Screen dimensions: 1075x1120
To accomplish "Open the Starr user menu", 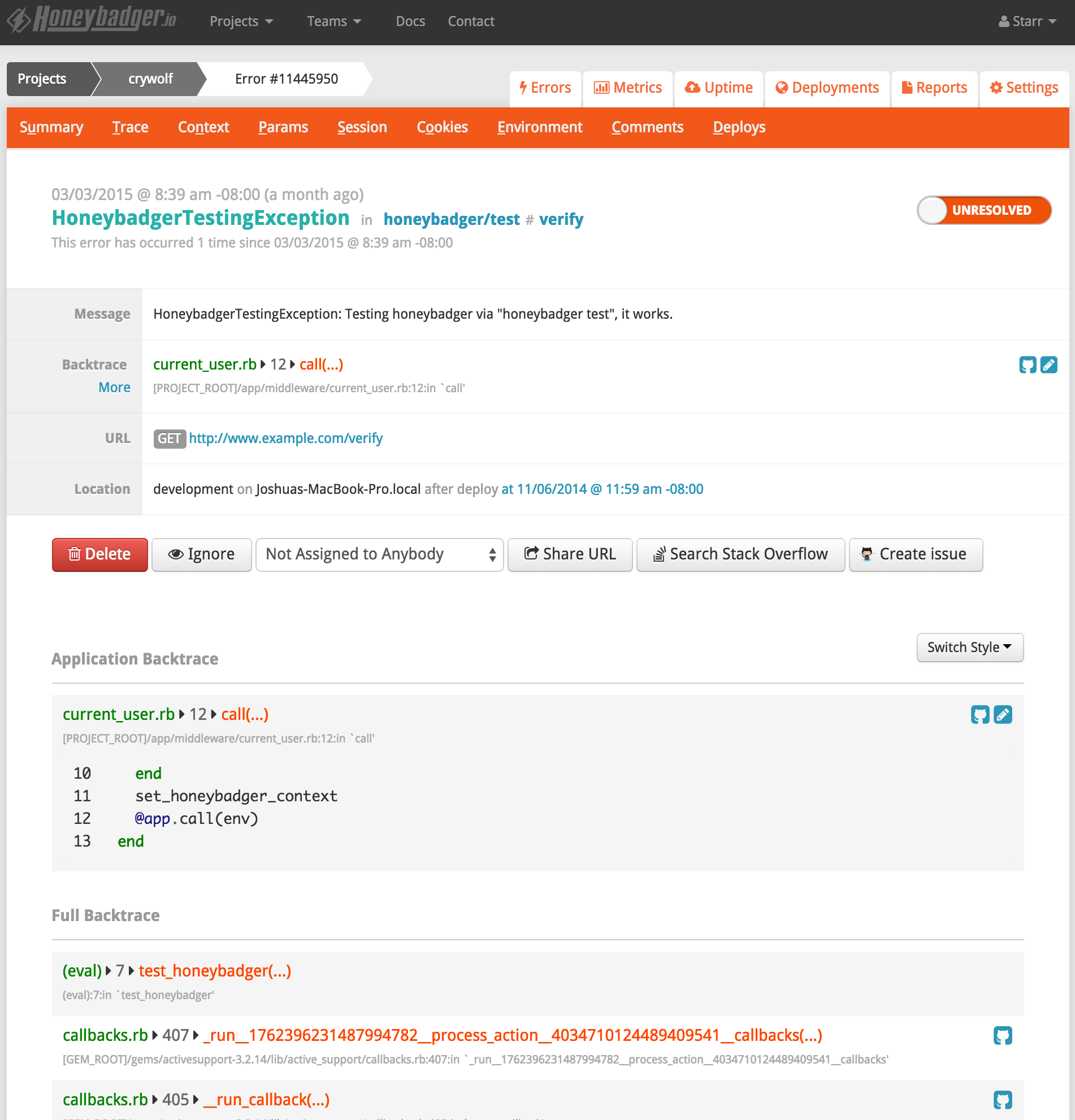I will [x=1027, y=21].
